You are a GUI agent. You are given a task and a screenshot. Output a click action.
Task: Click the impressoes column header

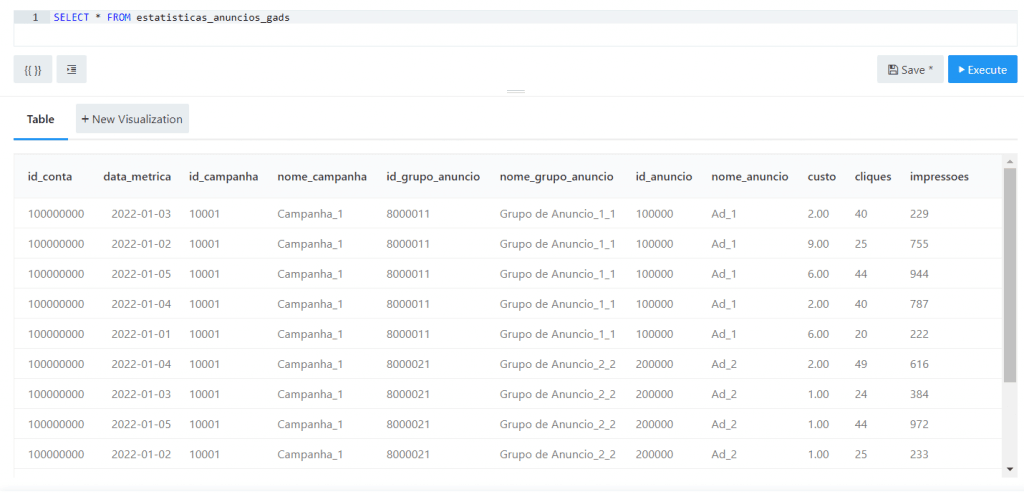939,177
